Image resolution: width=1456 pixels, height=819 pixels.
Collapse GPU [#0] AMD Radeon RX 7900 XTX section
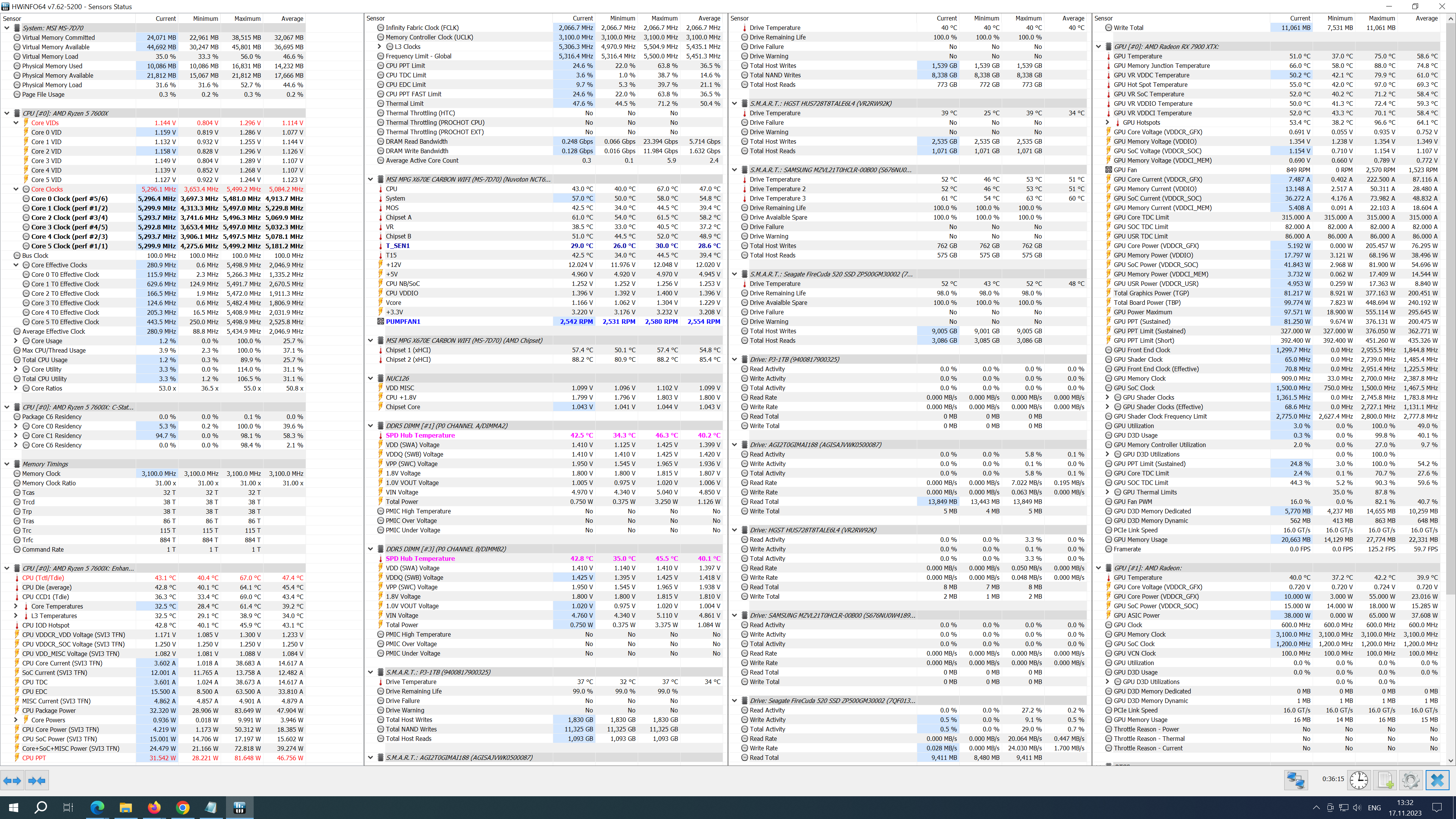tap(1099, 47)
